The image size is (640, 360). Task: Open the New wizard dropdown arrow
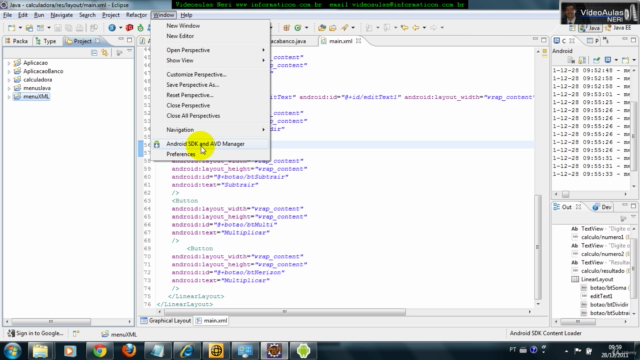pyautogui.click(x=20, y=28)
